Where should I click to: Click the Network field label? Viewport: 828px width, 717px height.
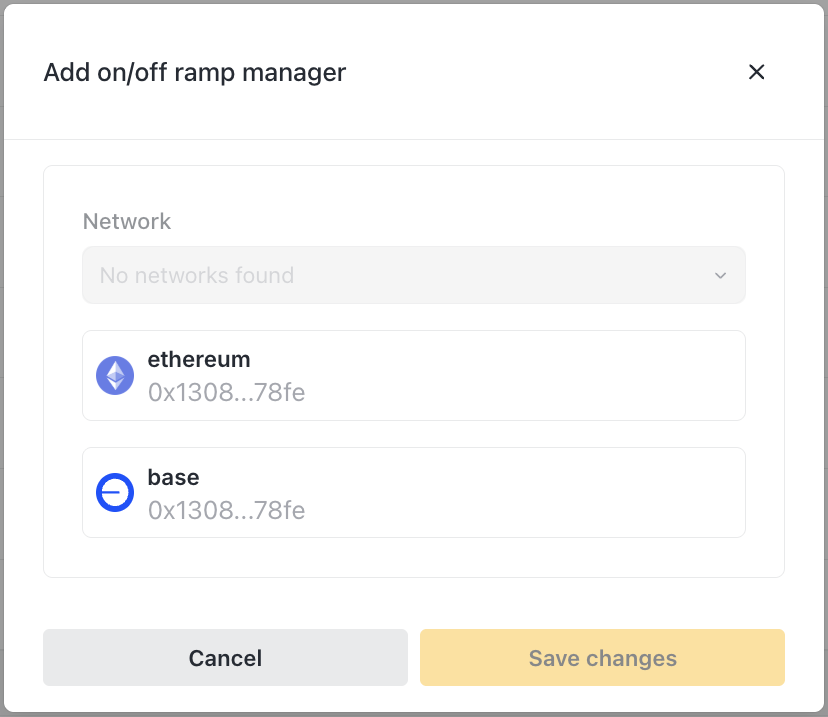pyautogui.click(x=127, y=222)
